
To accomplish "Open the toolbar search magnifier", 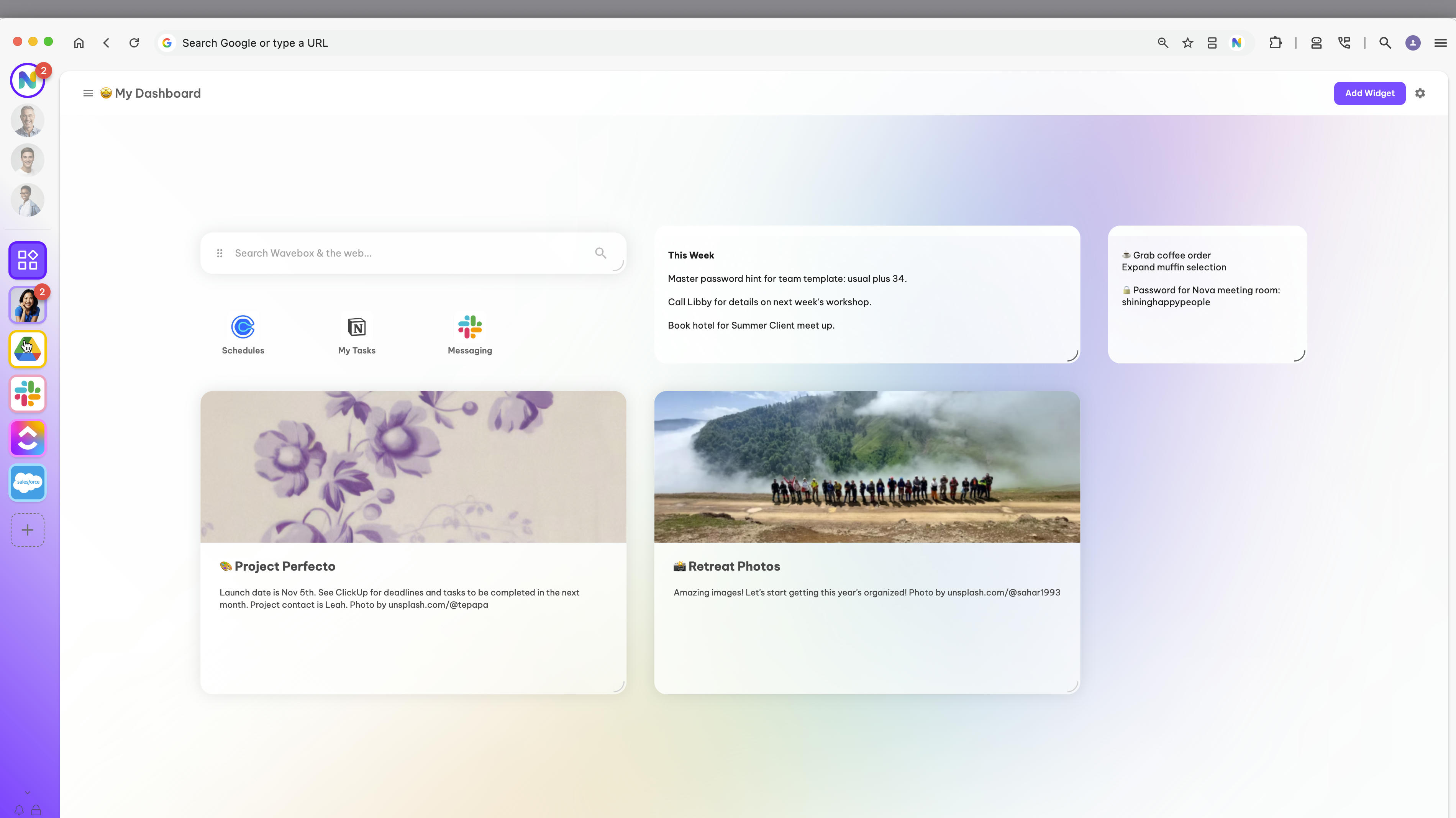I will coord(1385,43).
